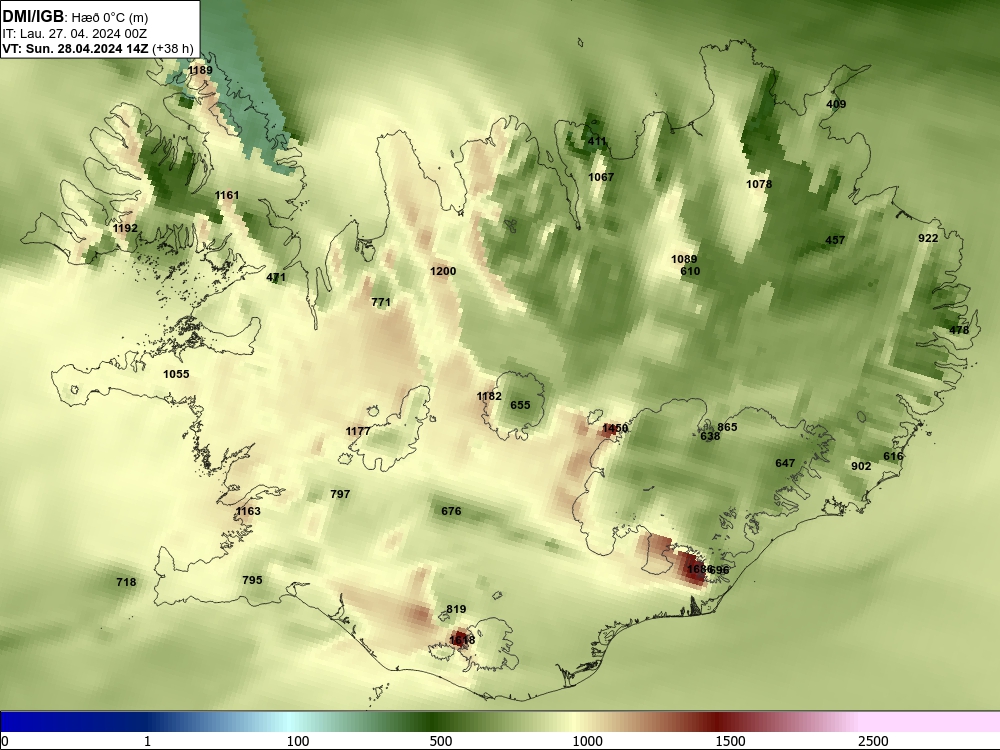
Task: Click the 718 value over the sea
Action: pos(126,582)
